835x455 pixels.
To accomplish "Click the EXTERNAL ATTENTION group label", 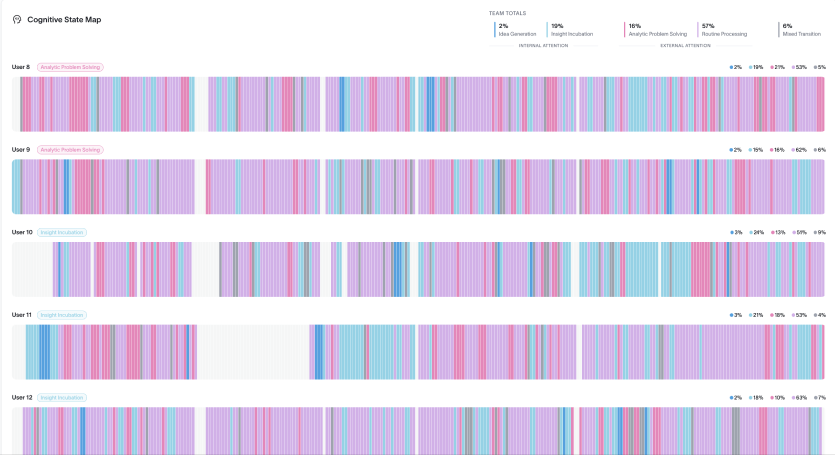I will 685,46.
